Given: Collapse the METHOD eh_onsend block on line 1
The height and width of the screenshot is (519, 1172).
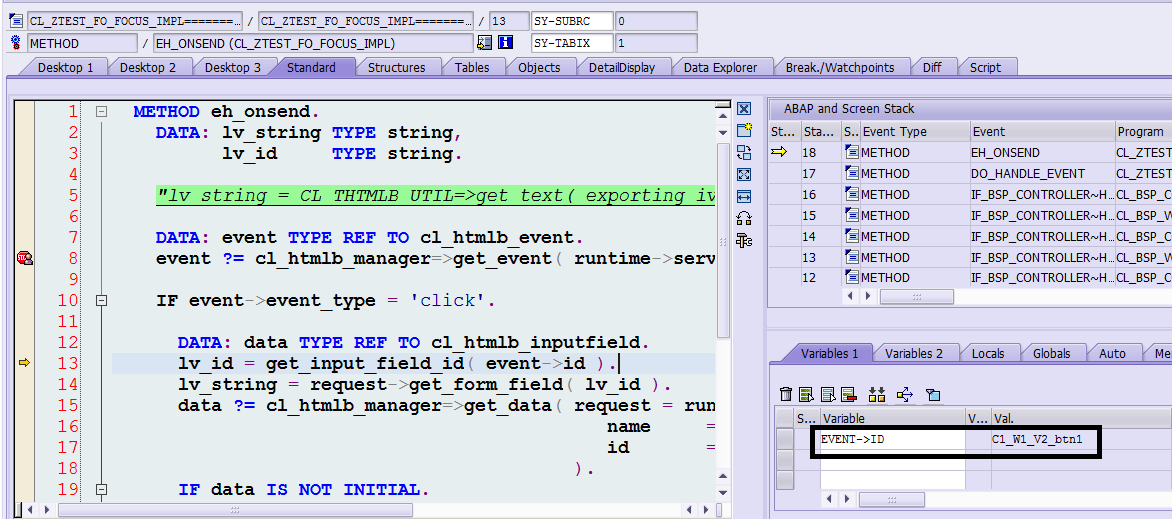Looking at the screenshot, I should click(101, 112).
